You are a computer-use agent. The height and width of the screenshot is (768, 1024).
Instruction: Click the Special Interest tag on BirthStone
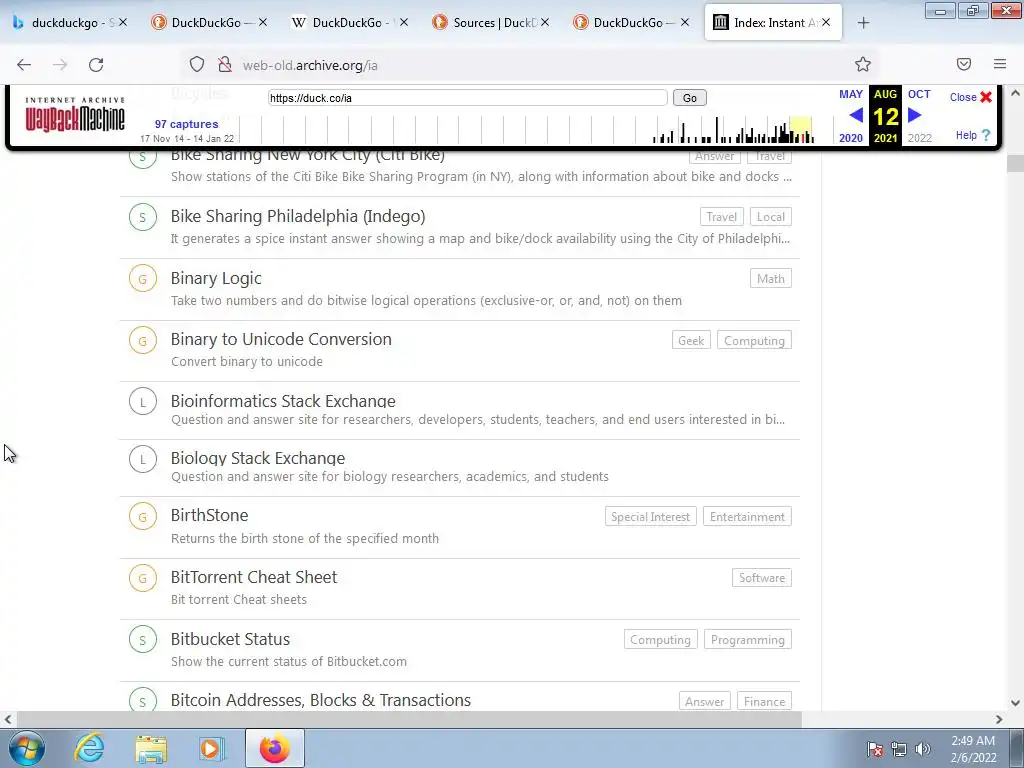650,517
